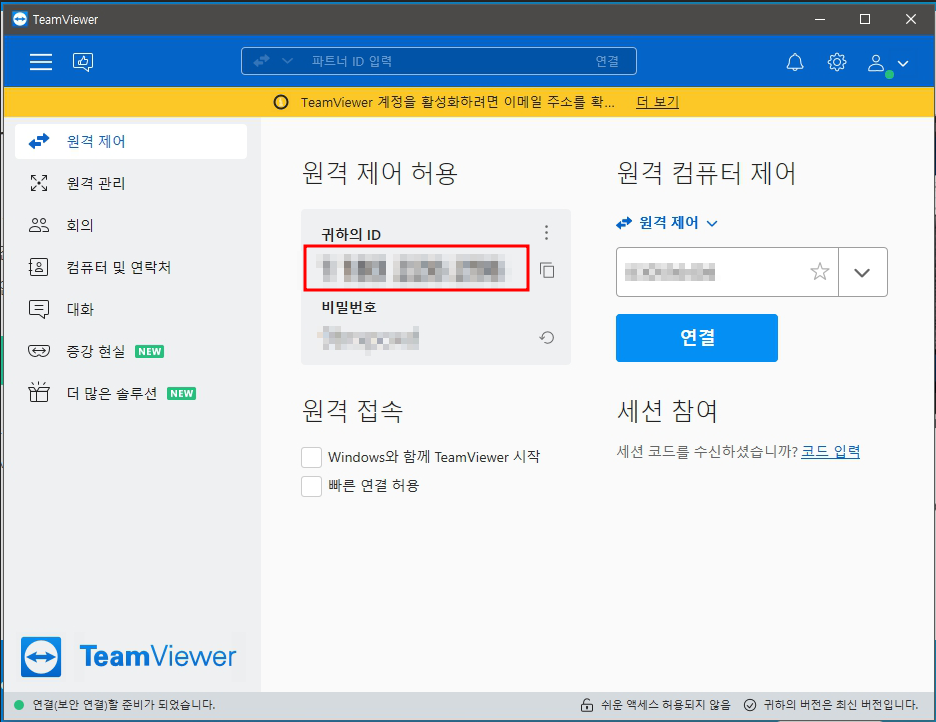Copy your ID with the copy icon

tap(547, 270)
